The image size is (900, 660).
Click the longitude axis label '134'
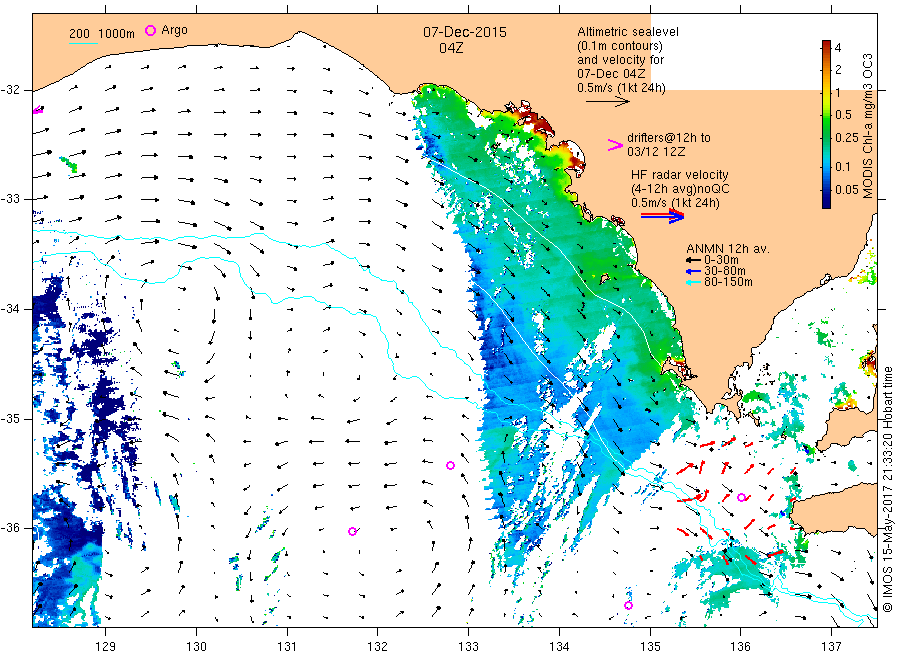click(x=559, y=647)
